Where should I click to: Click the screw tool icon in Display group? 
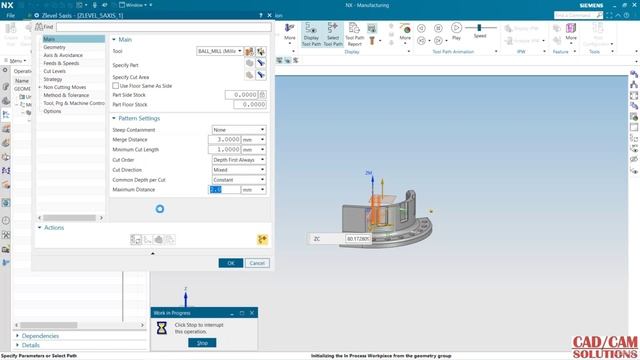[372, 40]
